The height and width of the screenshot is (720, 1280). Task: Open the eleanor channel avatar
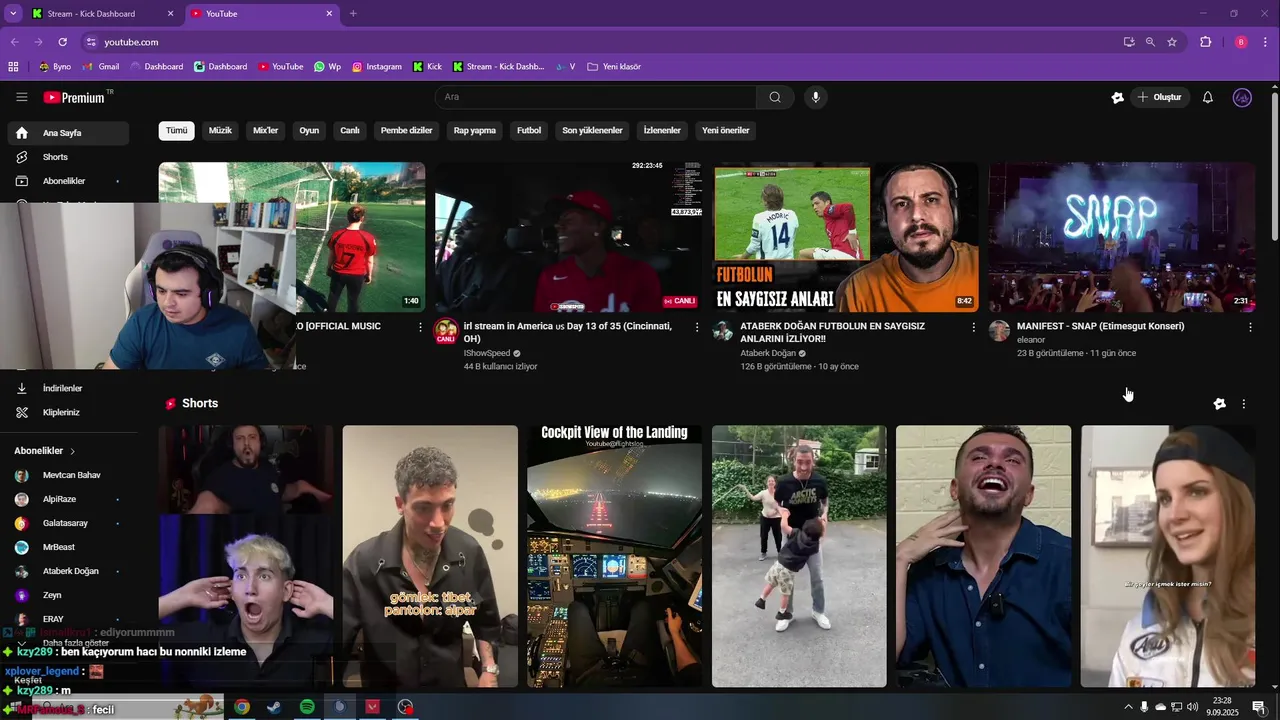coord(999,331)
